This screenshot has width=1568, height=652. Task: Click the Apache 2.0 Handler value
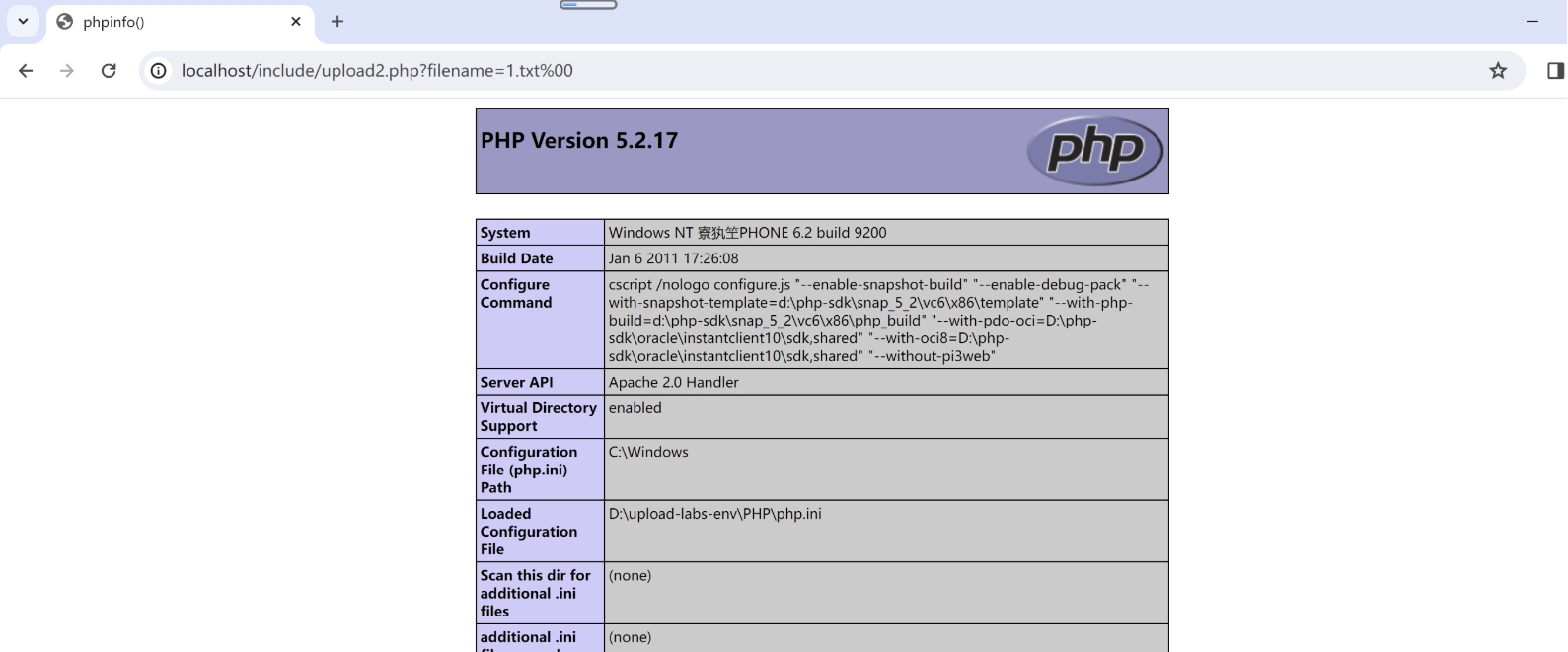pyautogui.click(x=673, y=383)
